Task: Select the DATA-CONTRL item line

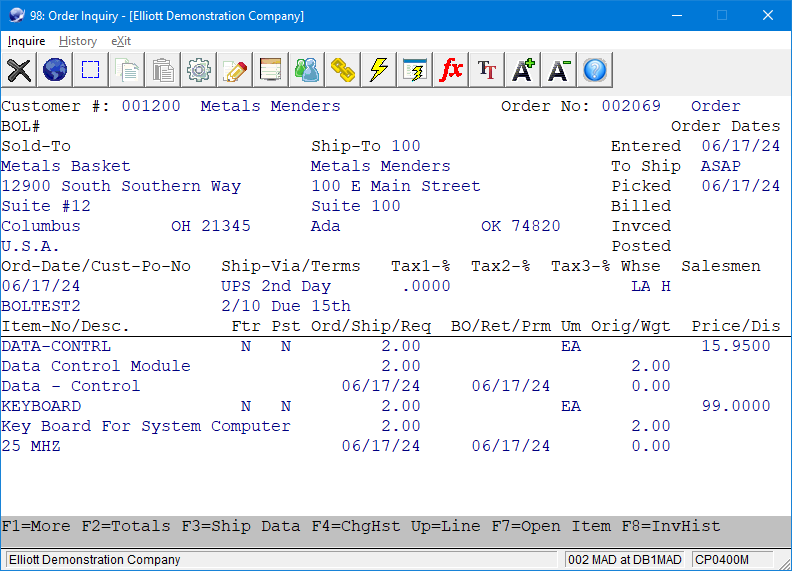Action: [396, 346]
